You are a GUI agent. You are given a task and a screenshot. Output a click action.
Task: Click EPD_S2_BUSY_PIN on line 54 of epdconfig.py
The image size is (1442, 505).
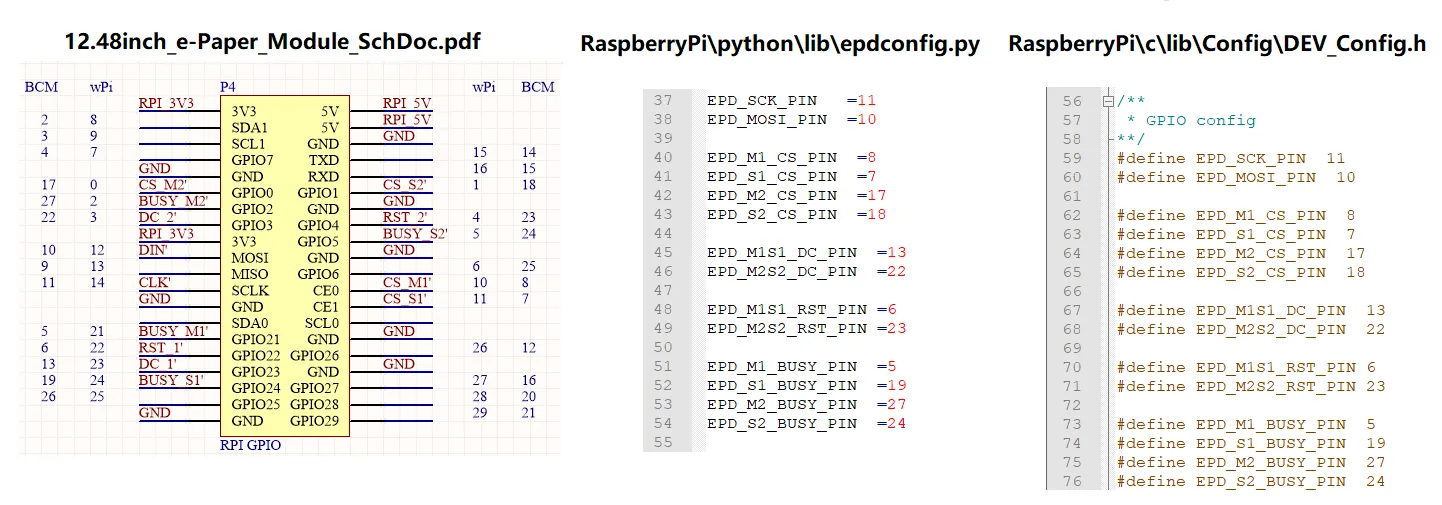(x=781, y=423)
